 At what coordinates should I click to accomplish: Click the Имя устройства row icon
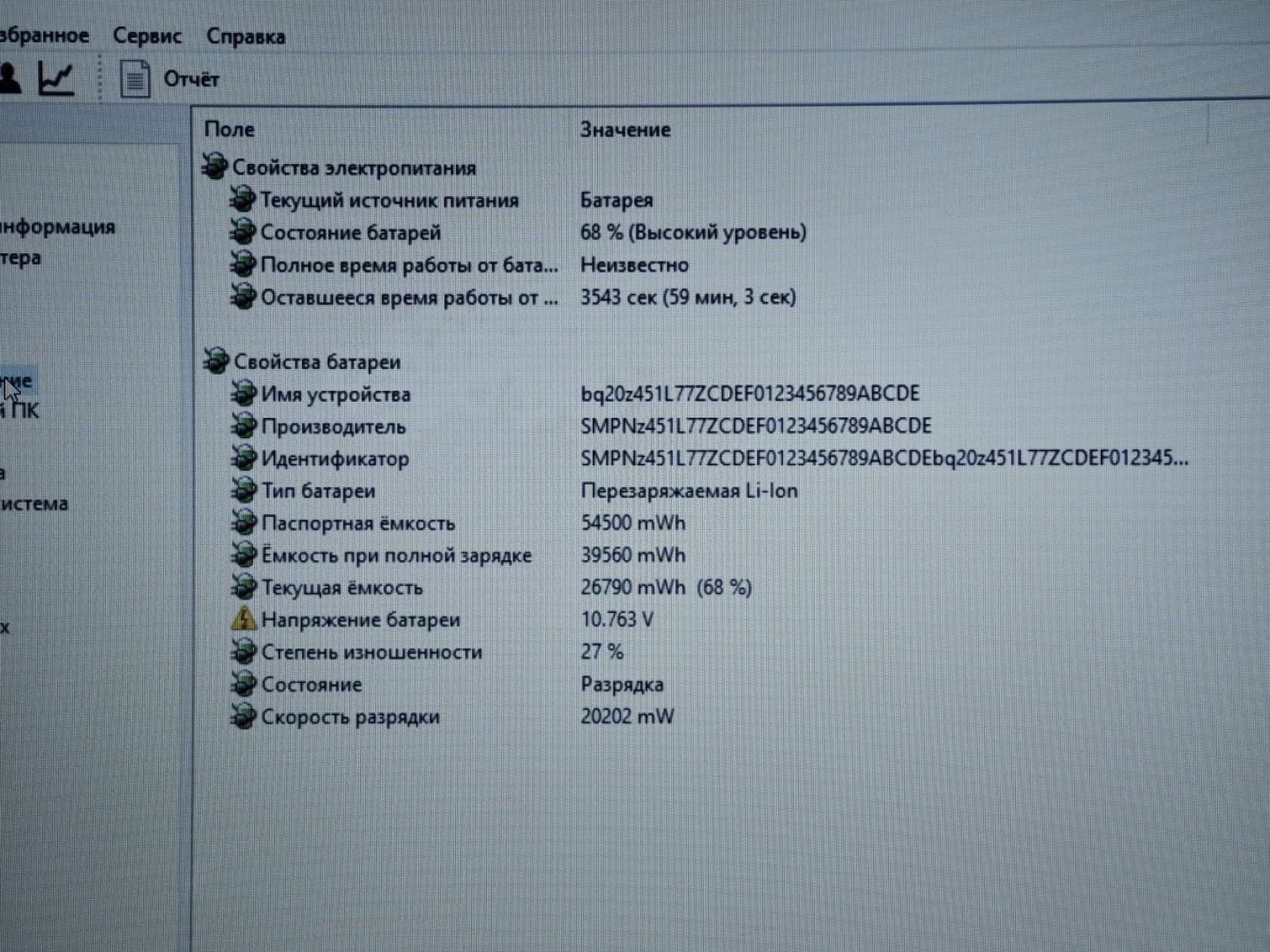pyautogui.click(x=243, y=394)
